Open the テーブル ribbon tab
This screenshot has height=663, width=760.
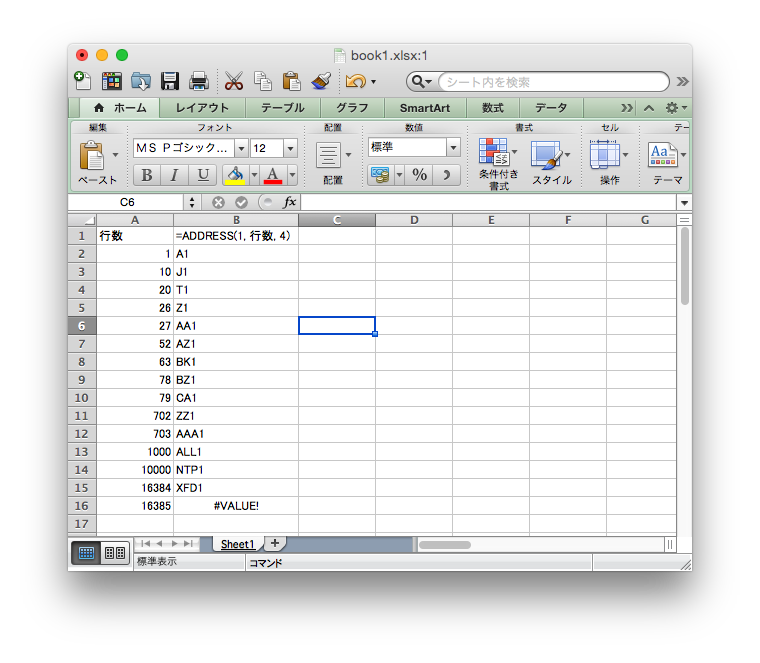283,108
